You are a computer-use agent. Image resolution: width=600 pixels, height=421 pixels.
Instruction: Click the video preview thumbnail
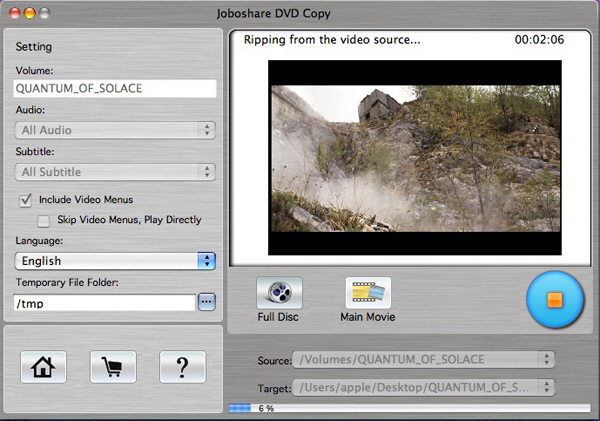click(415, 158)
